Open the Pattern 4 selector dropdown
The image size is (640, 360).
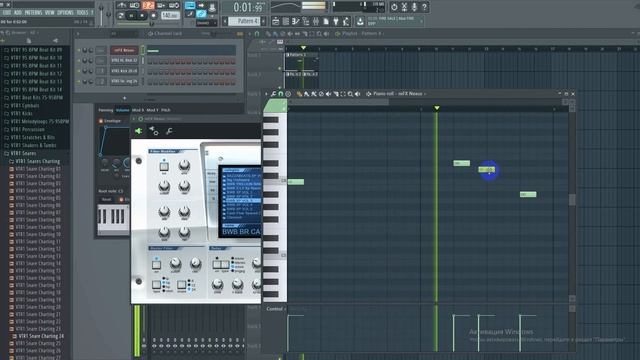(x=243, y=21)
